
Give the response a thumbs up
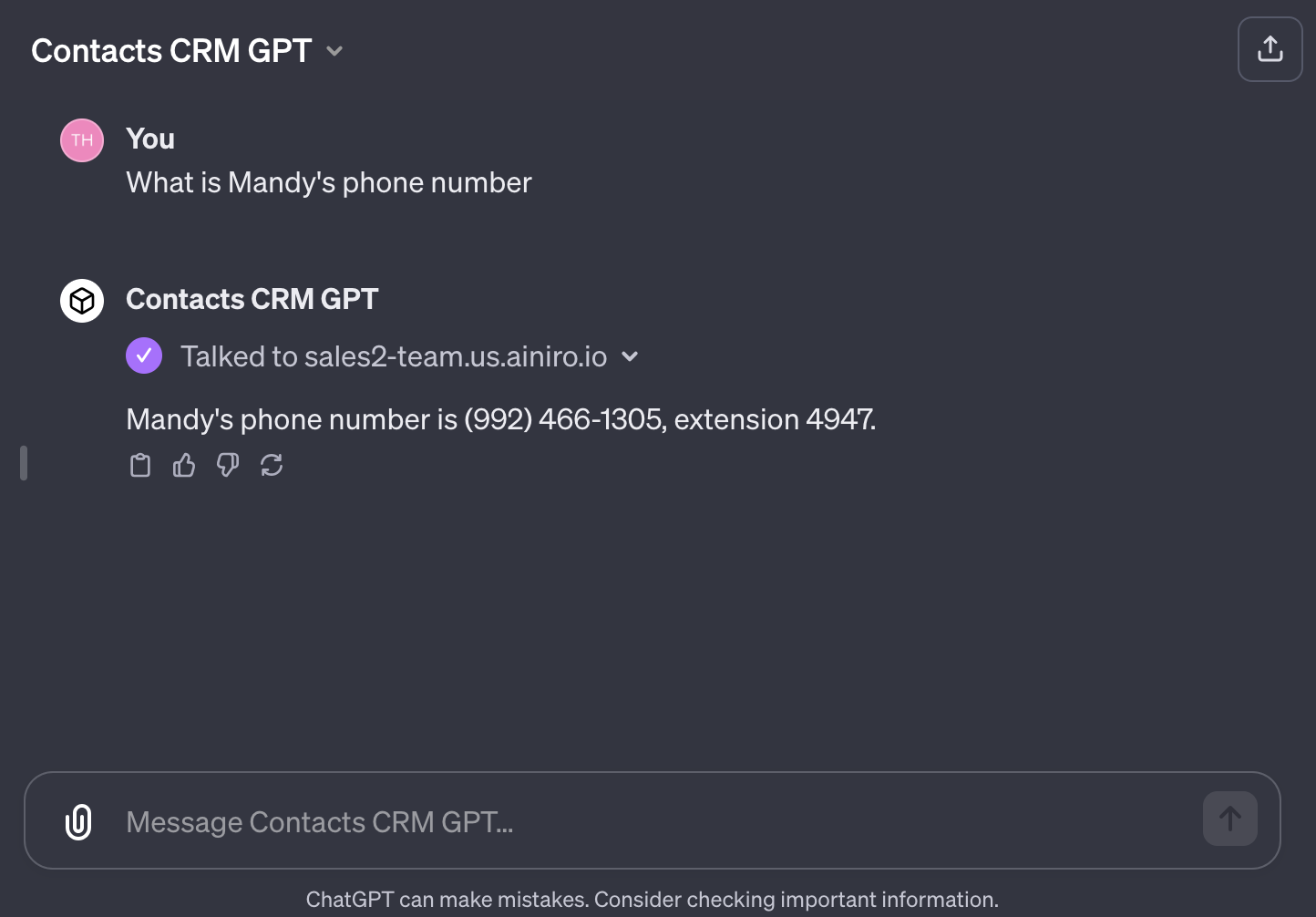coord(183,465)
